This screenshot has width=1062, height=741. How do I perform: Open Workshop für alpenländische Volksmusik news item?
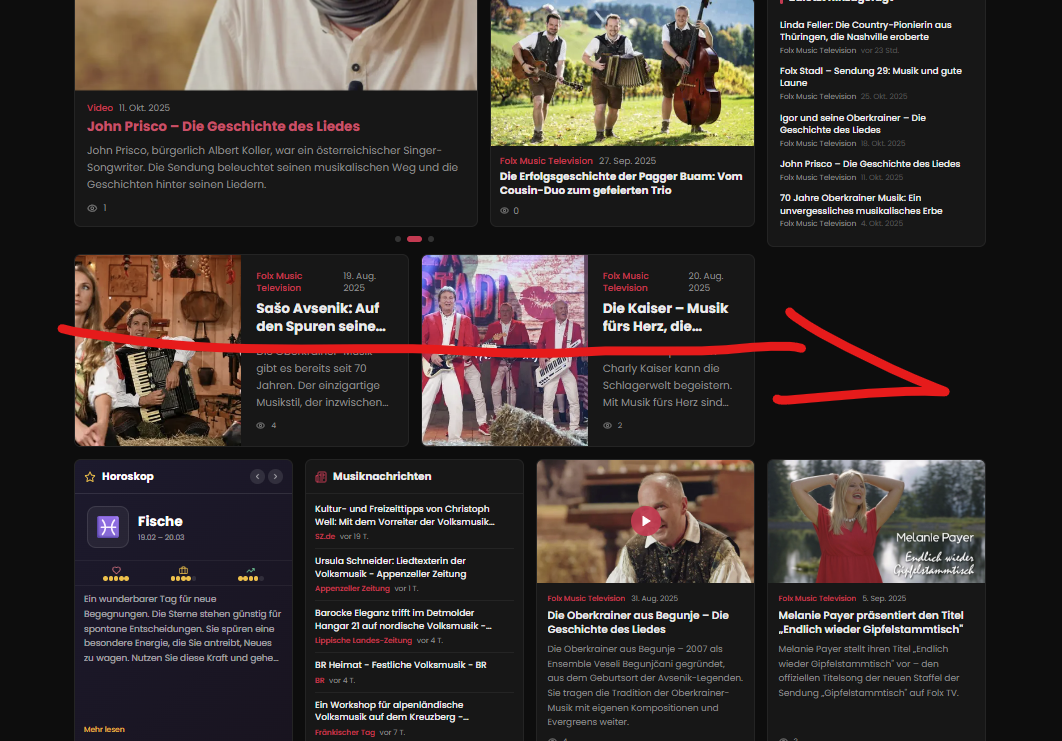pyautogui.click(x=391, y=711)
